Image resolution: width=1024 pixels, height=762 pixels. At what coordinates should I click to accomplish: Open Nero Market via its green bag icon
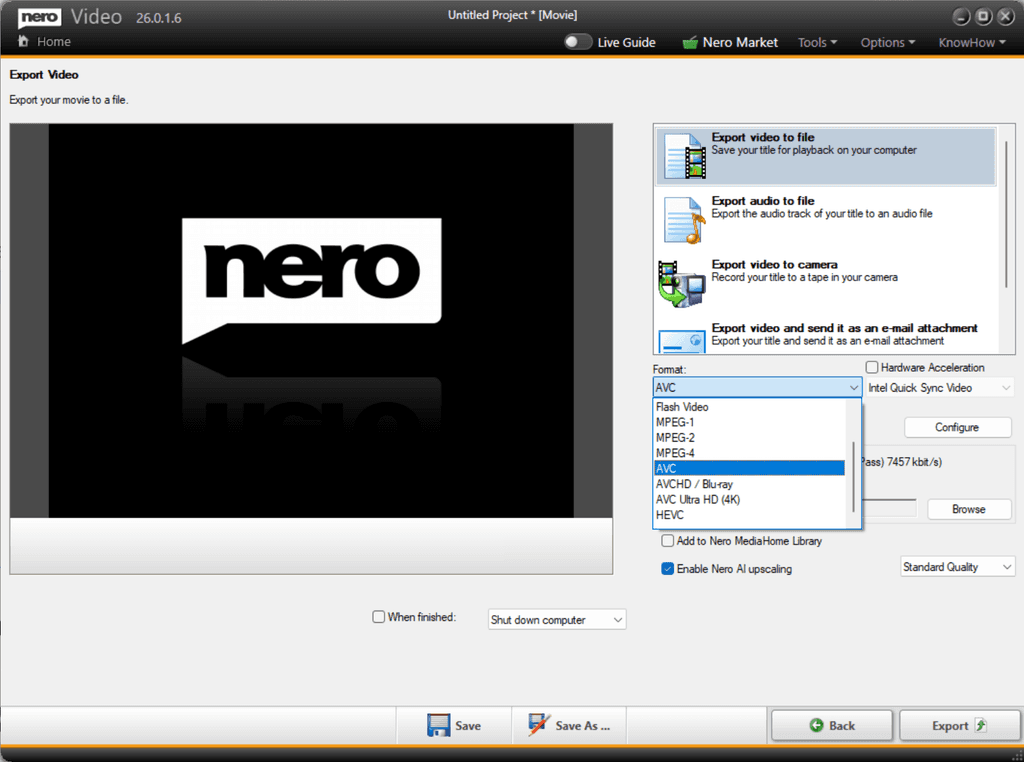[691, 42]
